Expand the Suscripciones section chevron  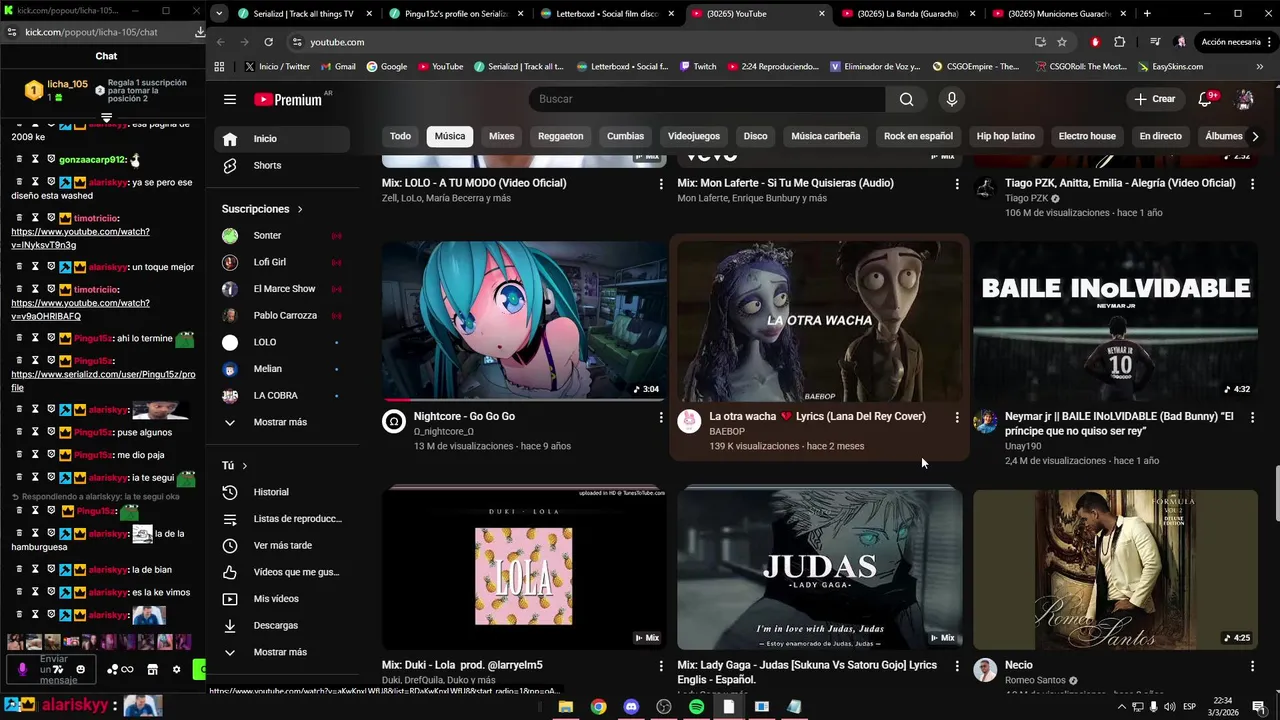[x=299, y=209]
